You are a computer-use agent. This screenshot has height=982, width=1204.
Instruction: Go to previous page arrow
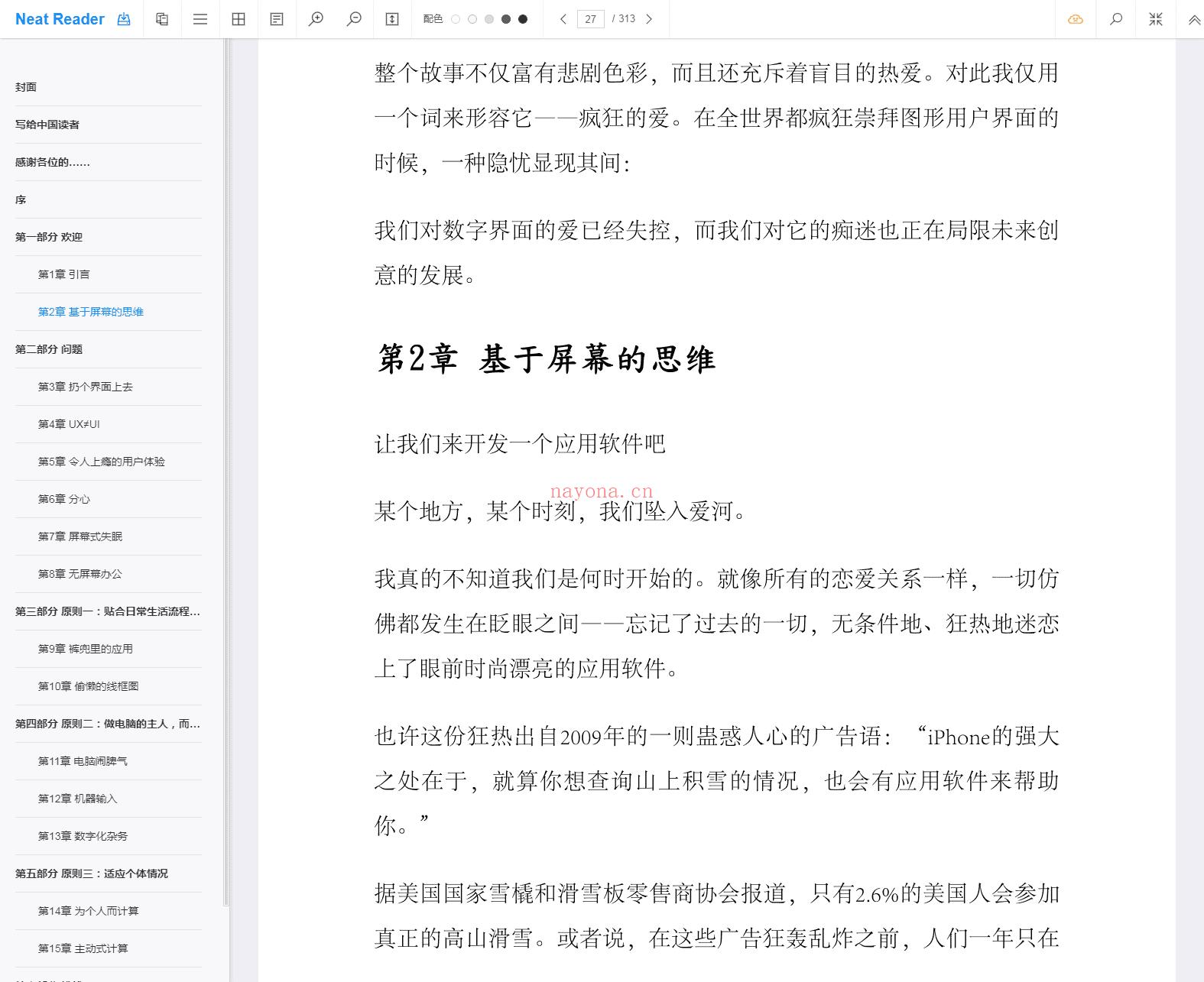[563, 19]
